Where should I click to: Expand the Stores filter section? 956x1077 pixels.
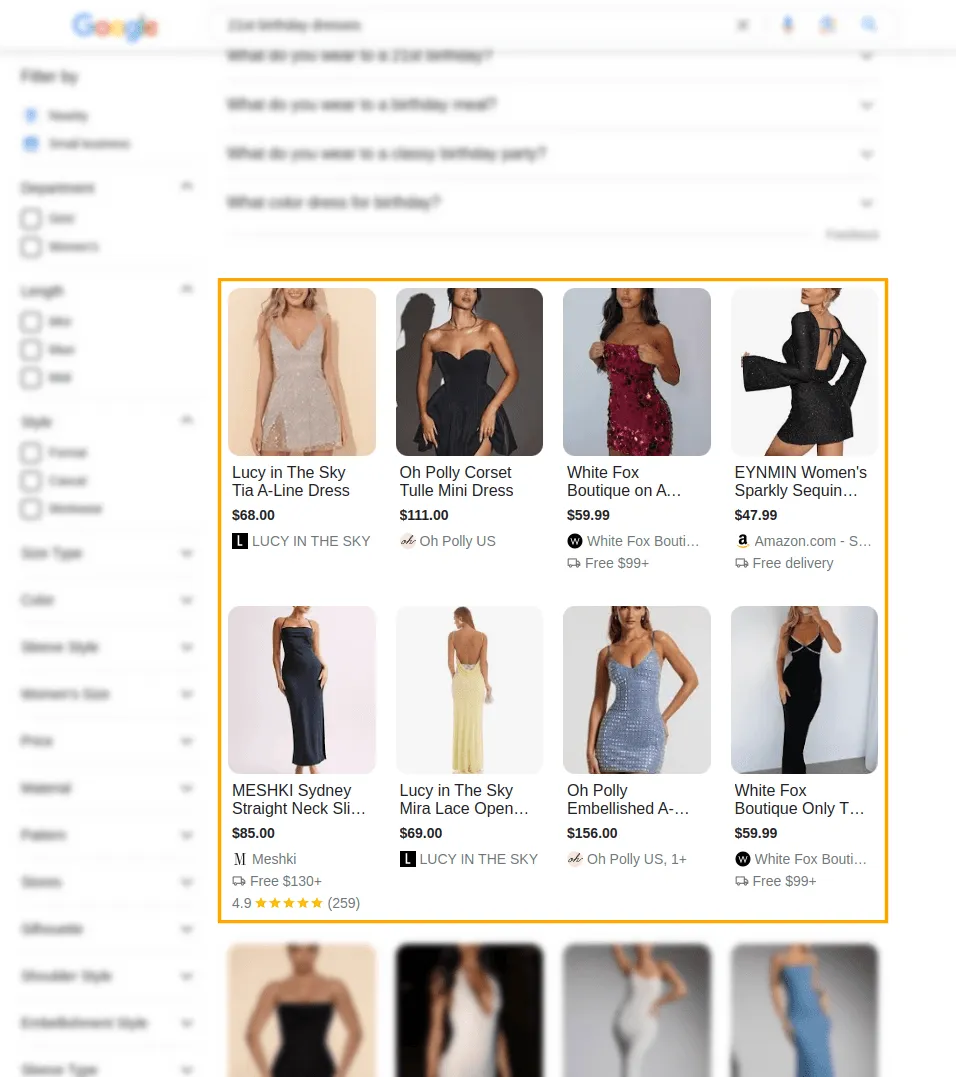[x=187, y=882]
